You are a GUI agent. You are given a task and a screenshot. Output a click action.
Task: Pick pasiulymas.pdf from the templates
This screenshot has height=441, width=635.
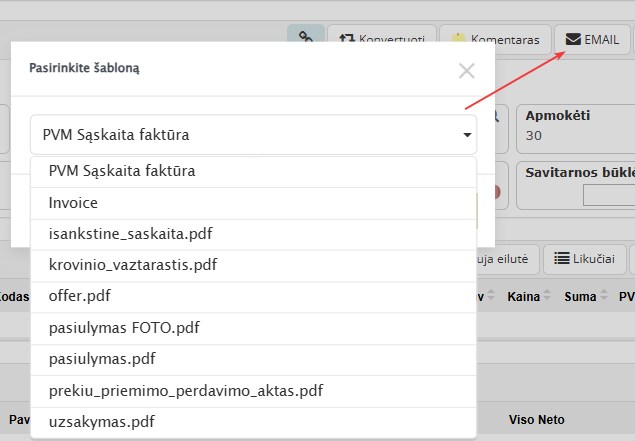[101, 359]
